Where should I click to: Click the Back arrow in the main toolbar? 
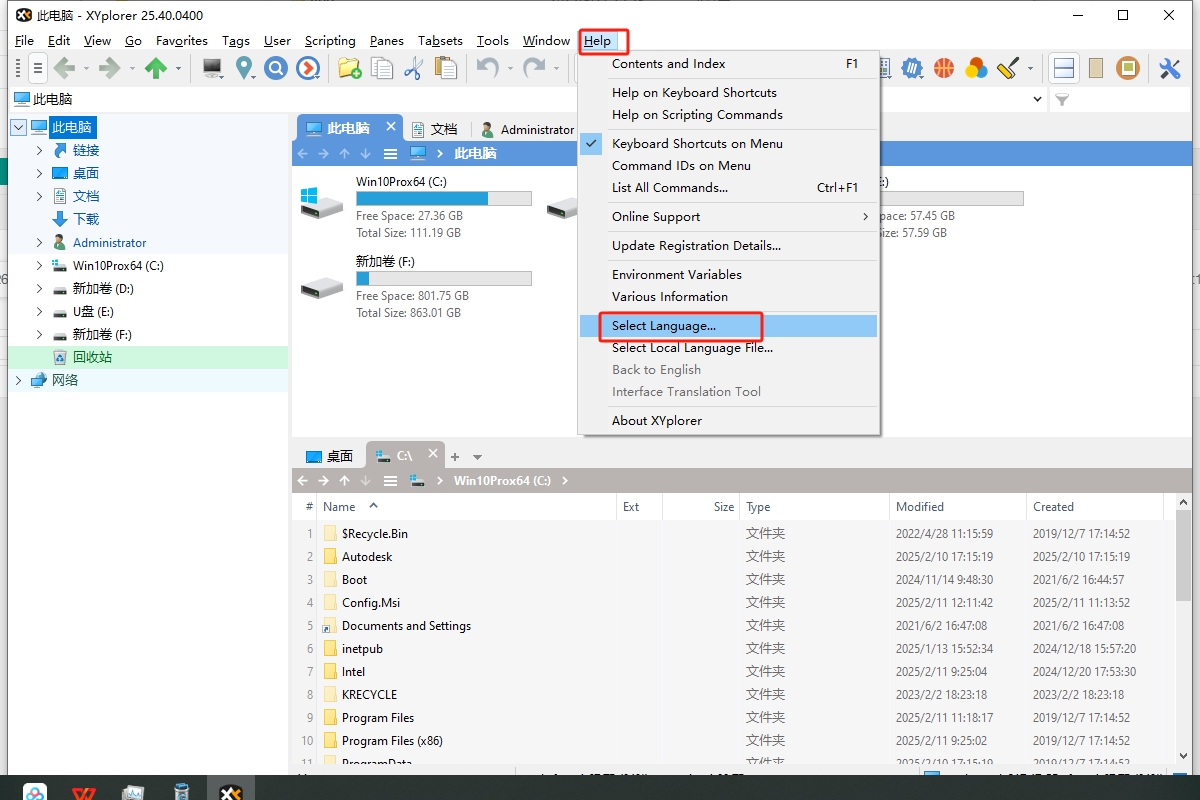(x=64, y=68)
